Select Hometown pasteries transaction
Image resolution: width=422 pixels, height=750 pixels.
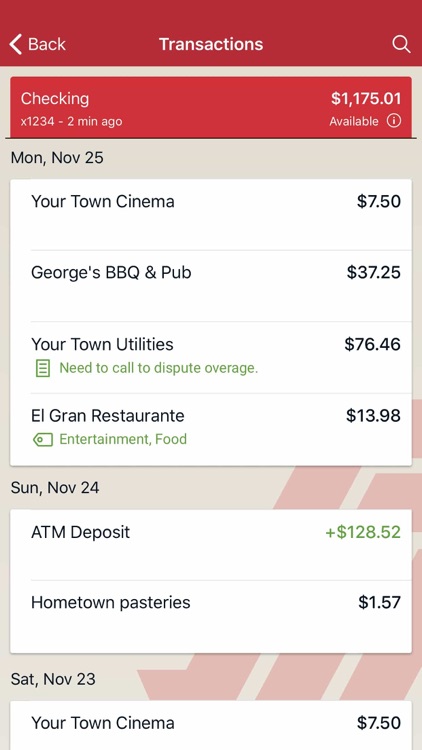(x=211, y=617)
